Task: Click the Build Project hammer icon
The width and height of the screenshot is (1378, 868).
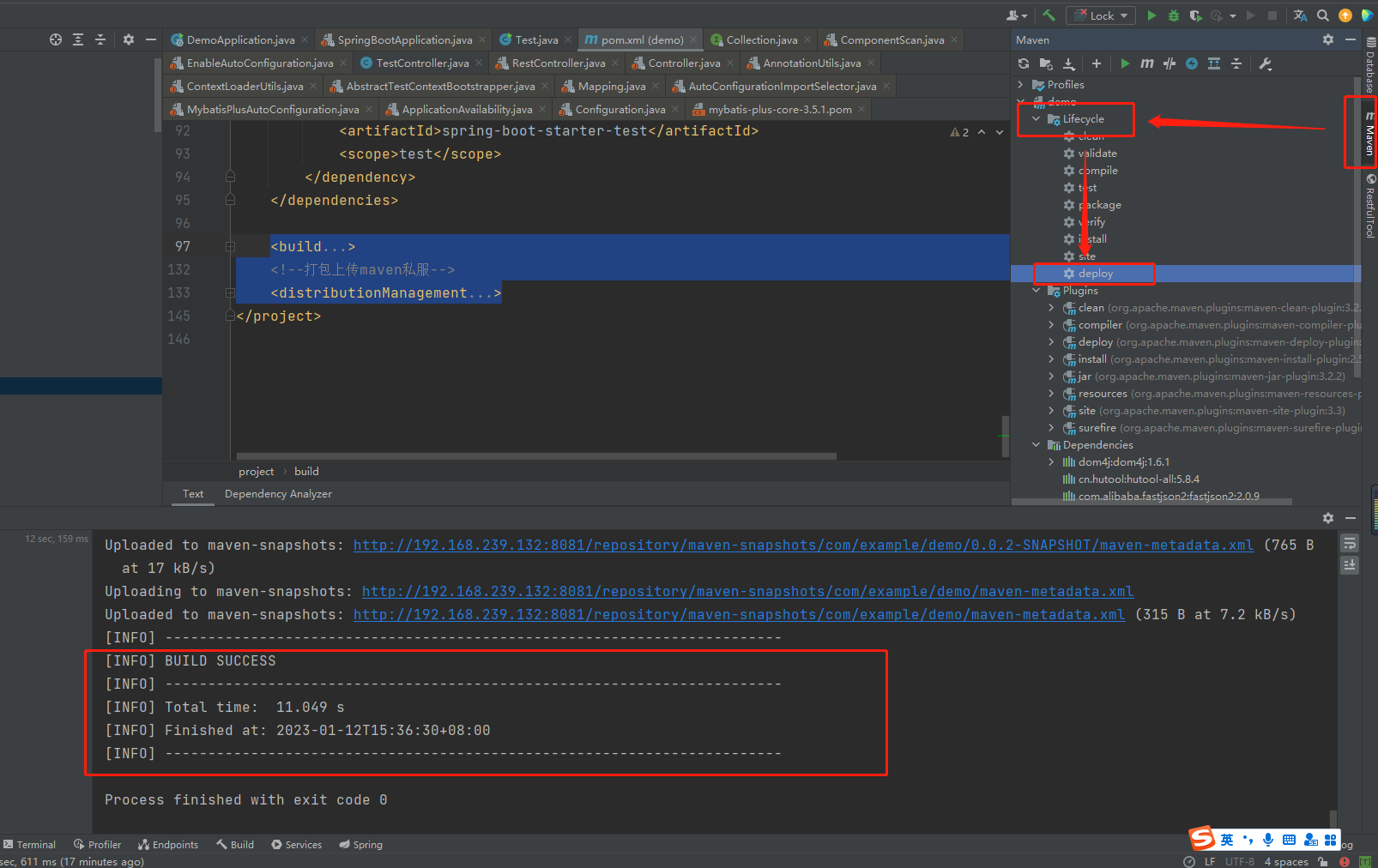Action: [1049, 15]
